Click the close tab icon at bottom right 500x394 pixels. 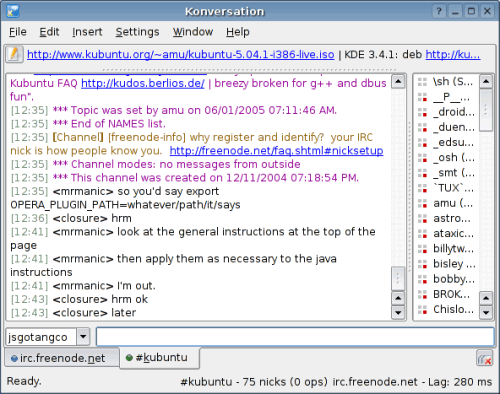[x=484, y=359]
